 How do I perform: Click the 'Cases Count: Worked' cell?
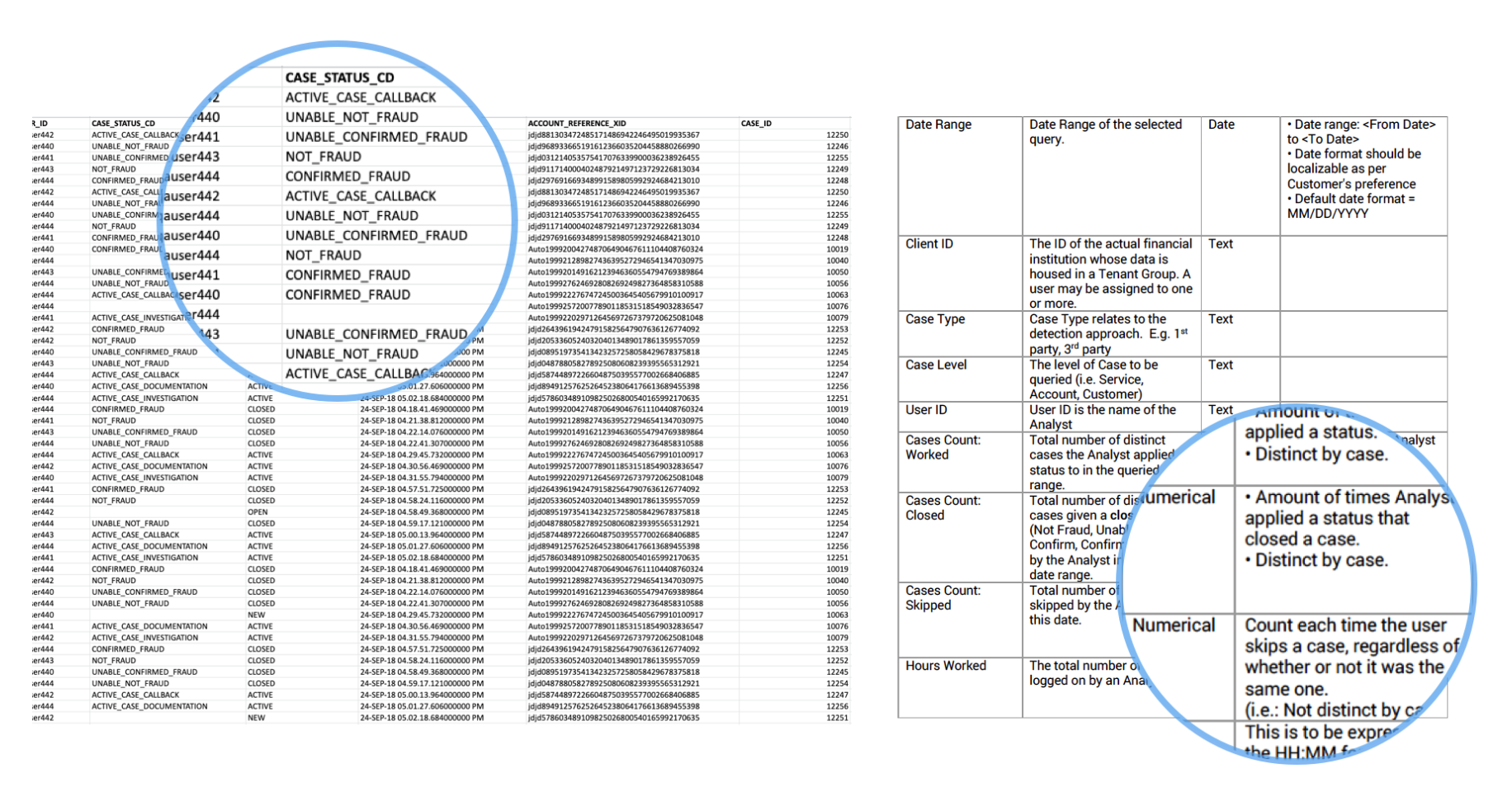(x=960, y=462)
